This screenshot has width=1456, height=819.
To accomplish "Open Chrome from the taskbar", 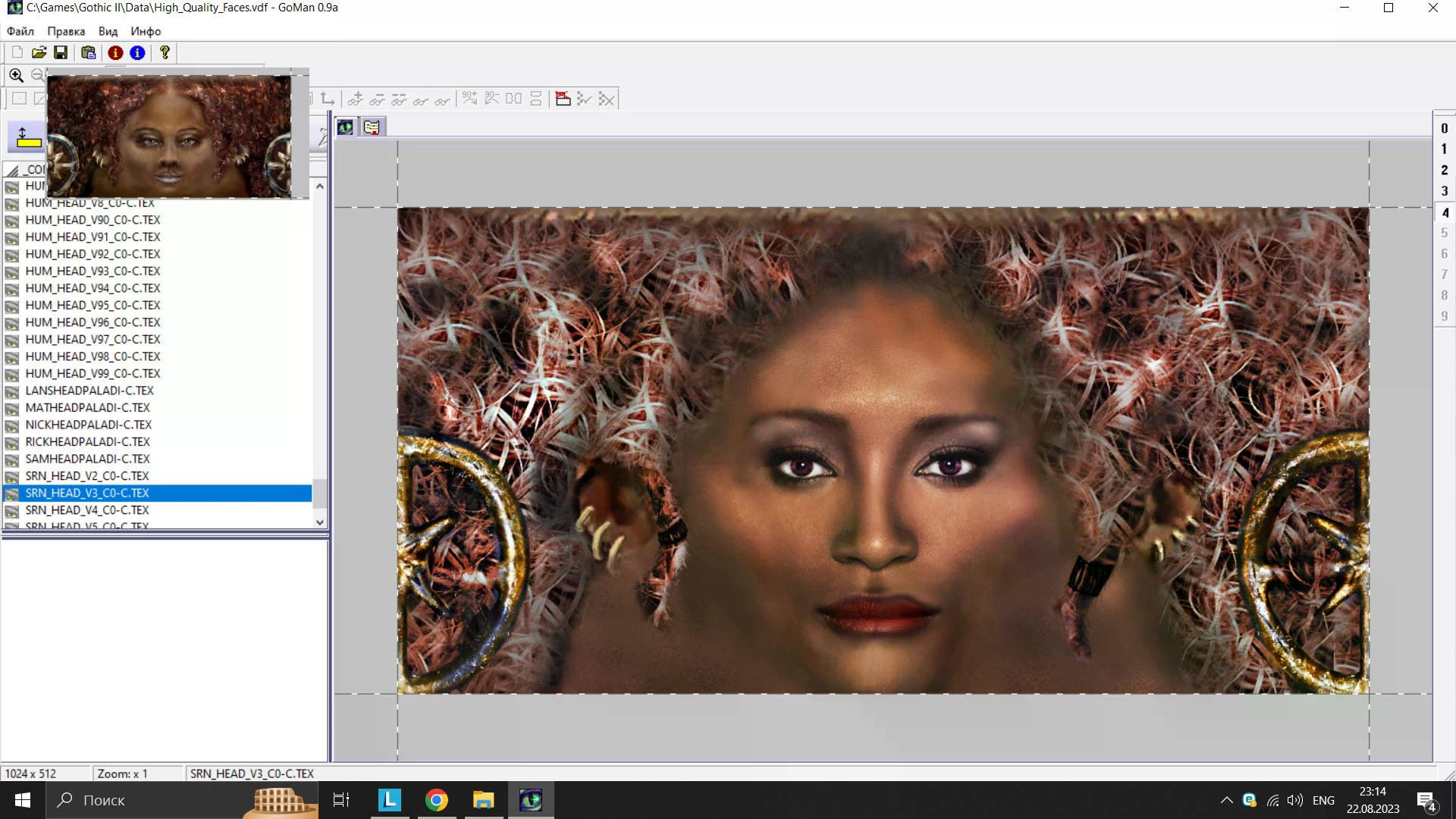I will point(436,800).
